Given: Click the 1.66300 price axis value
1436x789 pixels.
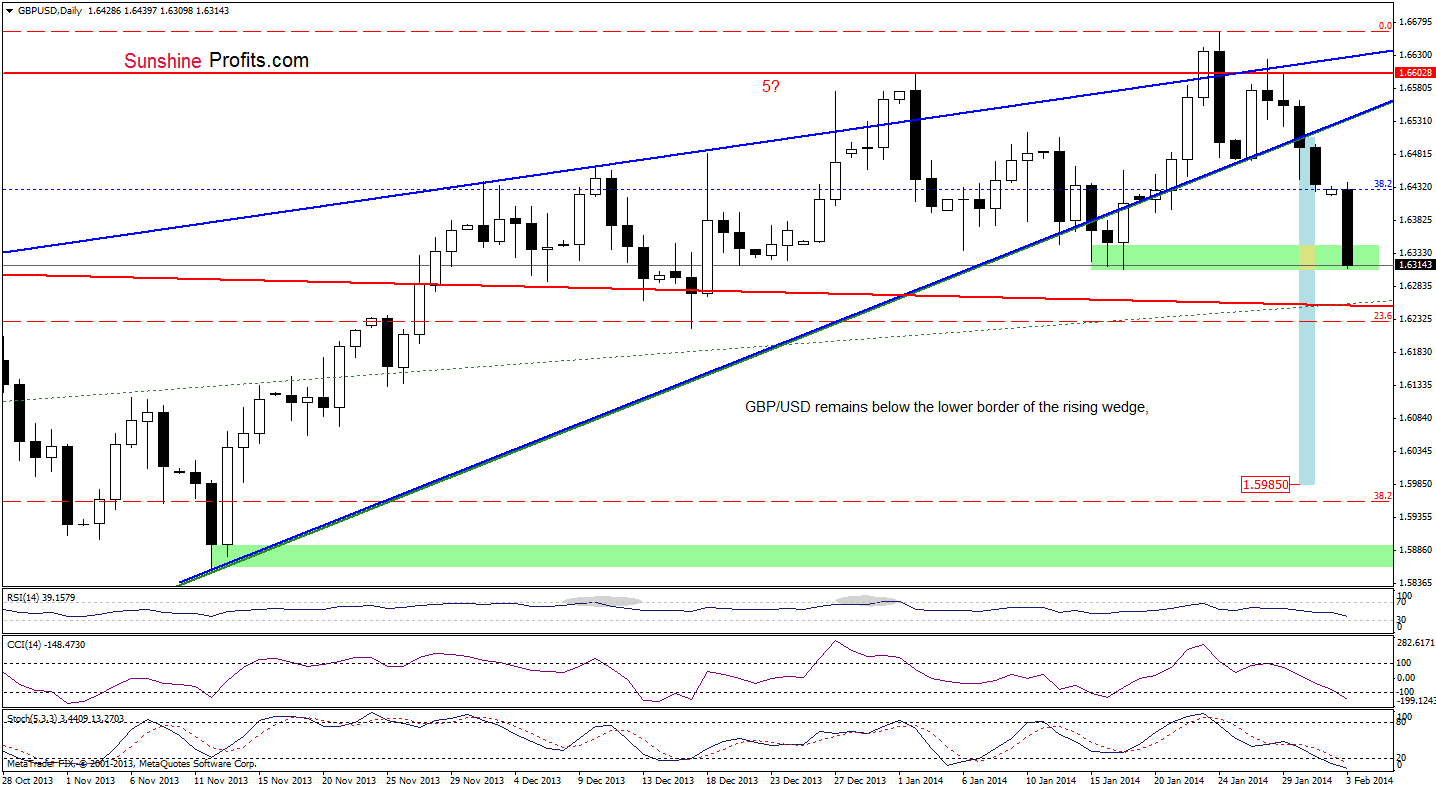Looking at the screenshot, I should click(1416, 54).
